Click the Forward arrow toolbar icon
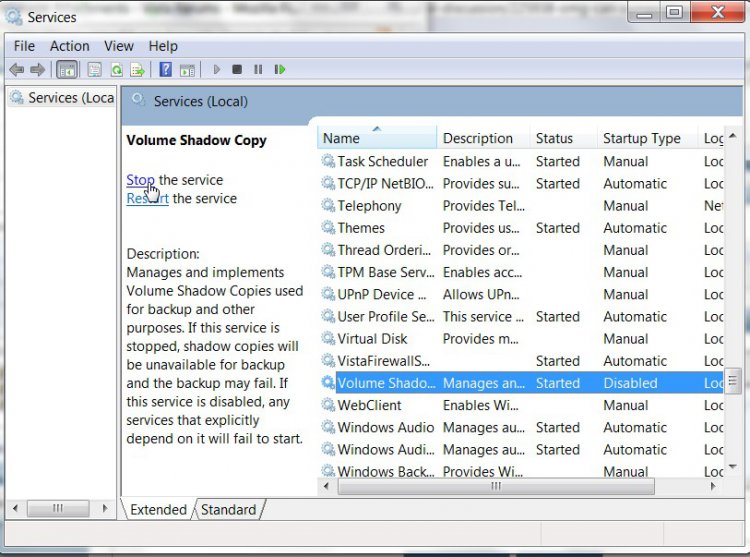This screenshot has width=750, height=557. (37, 70)
